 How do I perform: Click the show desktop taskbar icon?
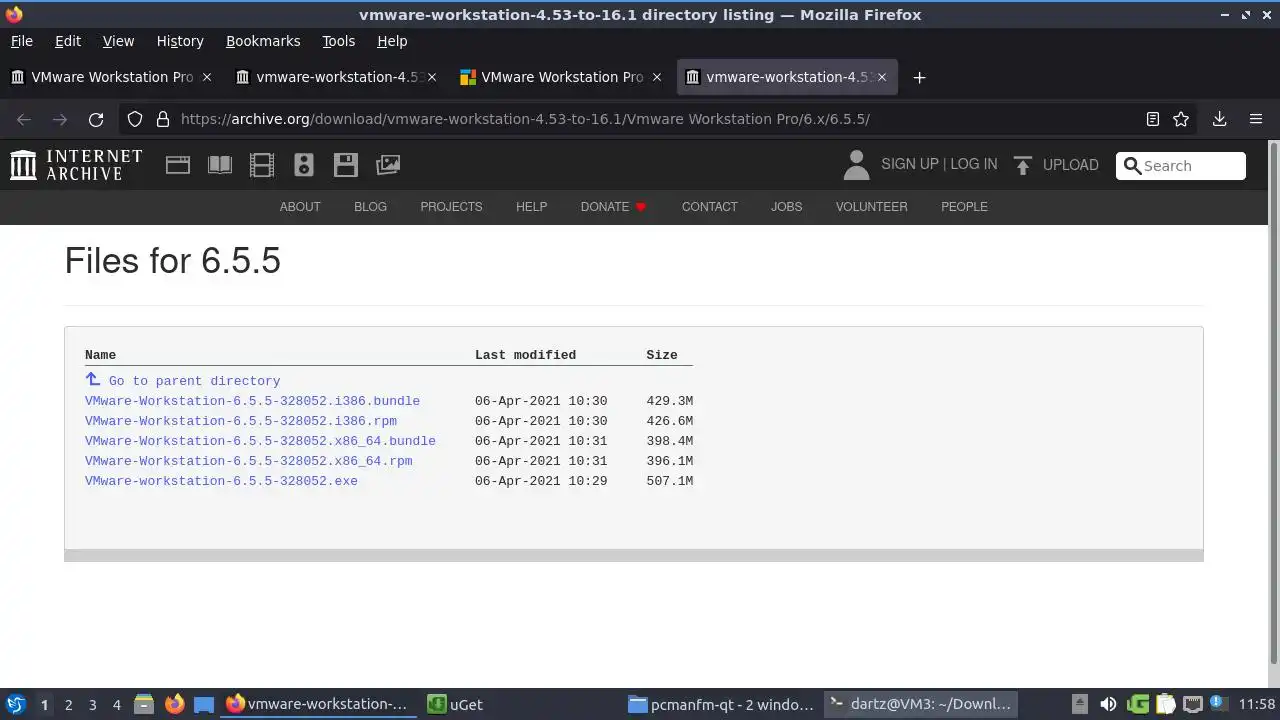click(x=204, y=704)
